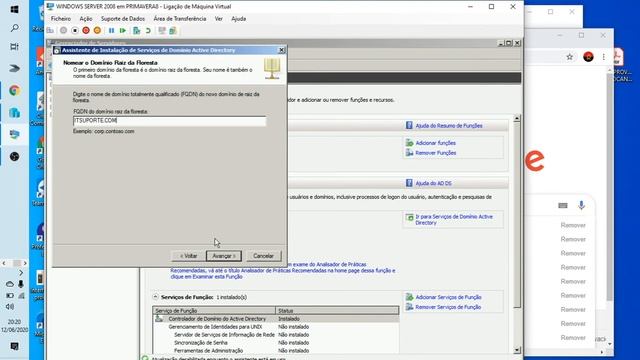
Task: Cancel the Active Directory installation wizard
Action: 263,256
